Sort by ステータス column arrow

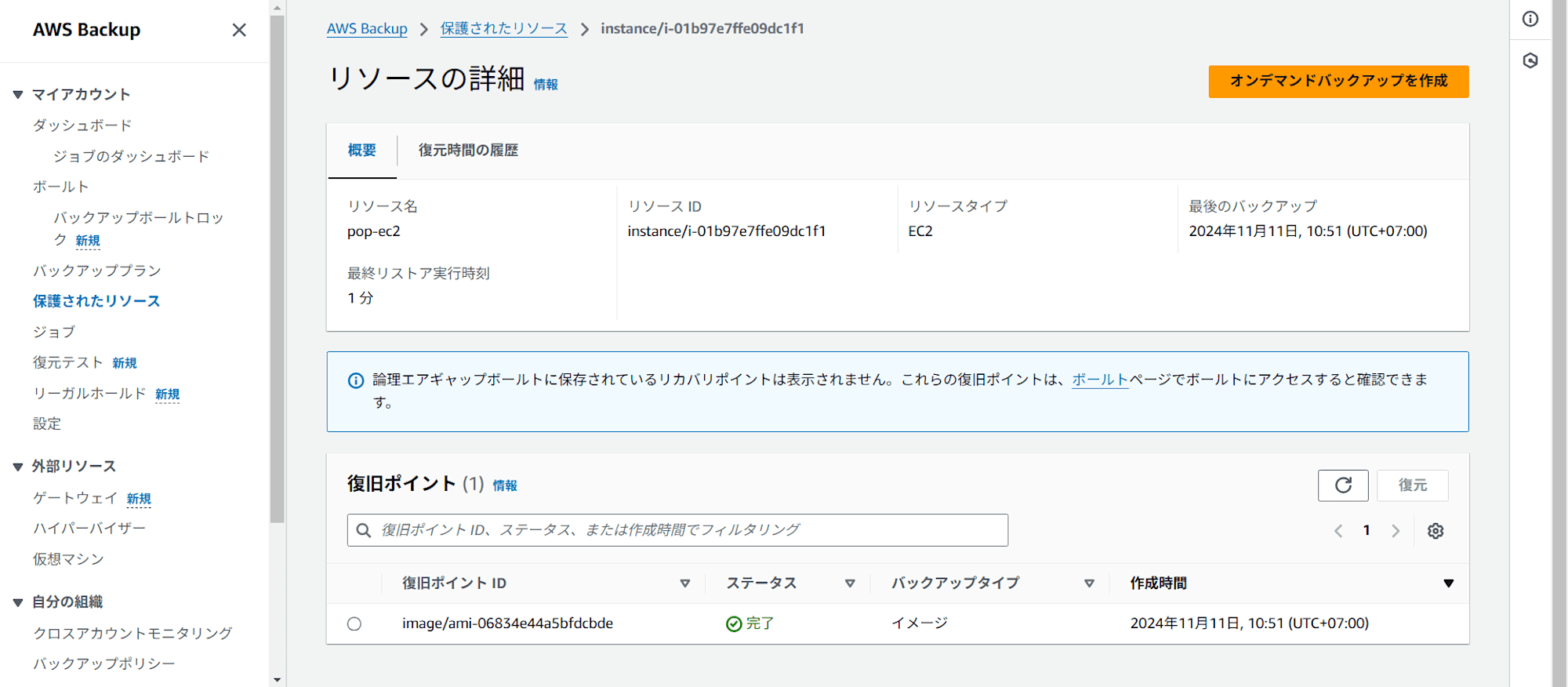(850, 583)
